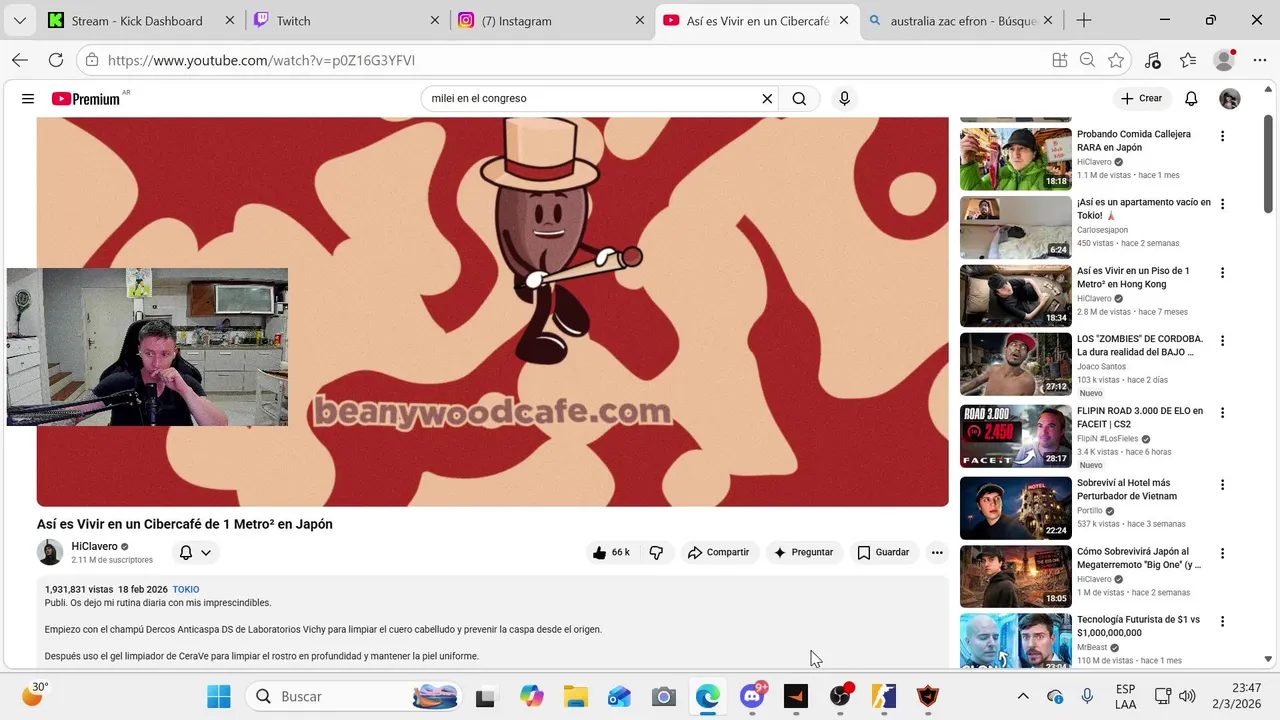The height and width of the screenshot is (720, 1280).
Task: Open Camera app in taskbar
Action: tap(664, 696)
